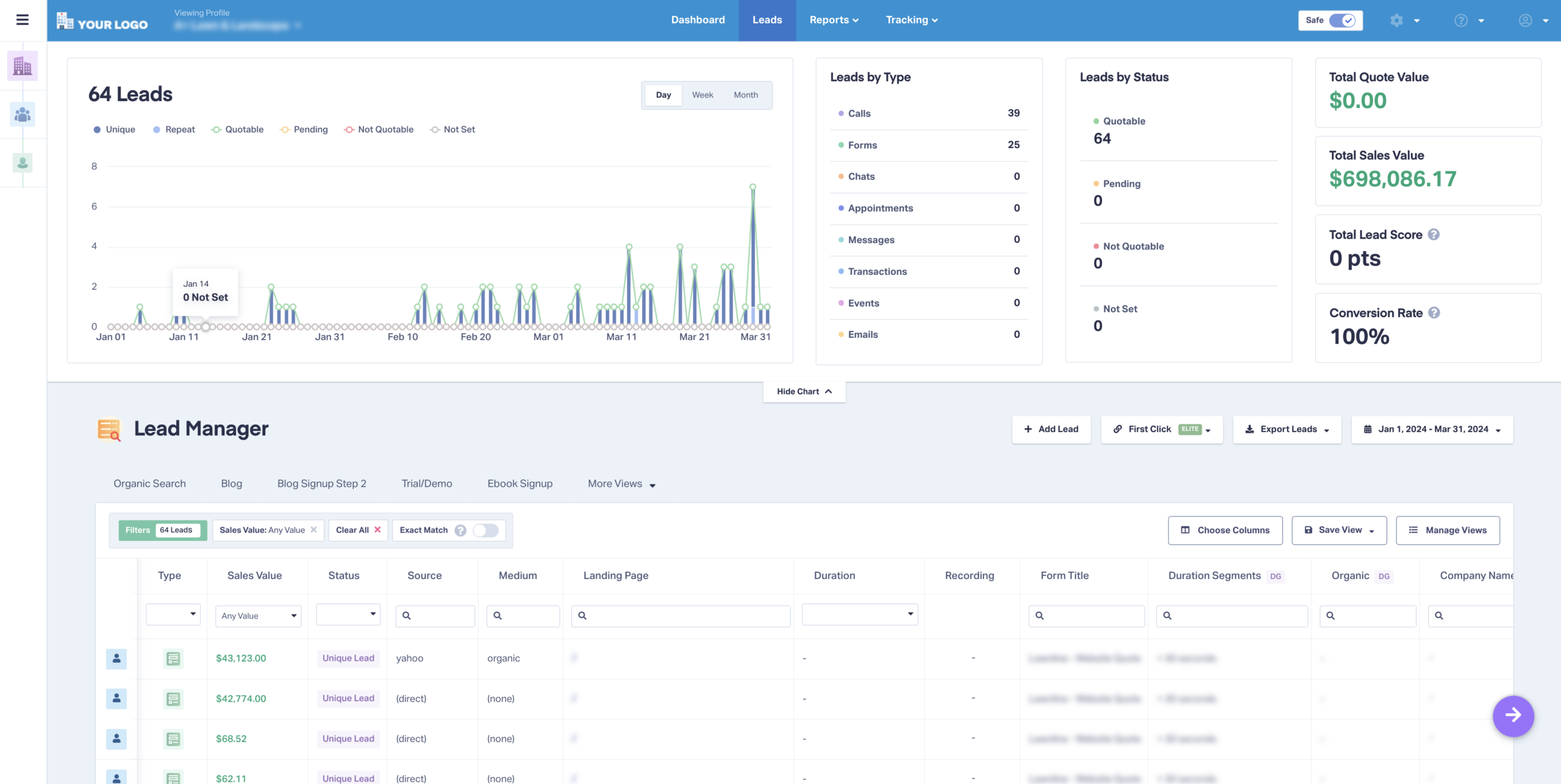Open the Reports menu
The image size is (1561, 784).
833,20
